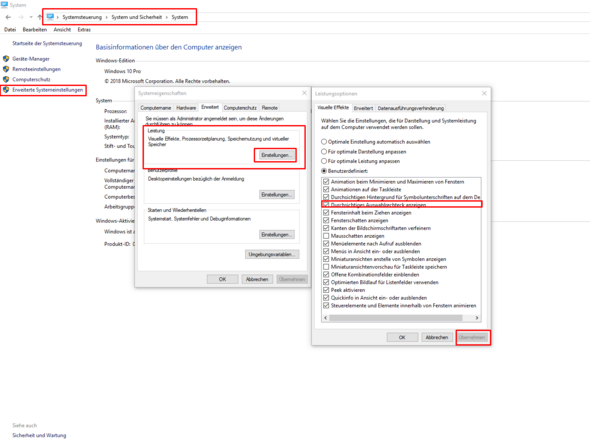The height and width of the screenshot is (441, 590).
Task: Click shield icon beside Computerschutz
Action: point(6,79)
